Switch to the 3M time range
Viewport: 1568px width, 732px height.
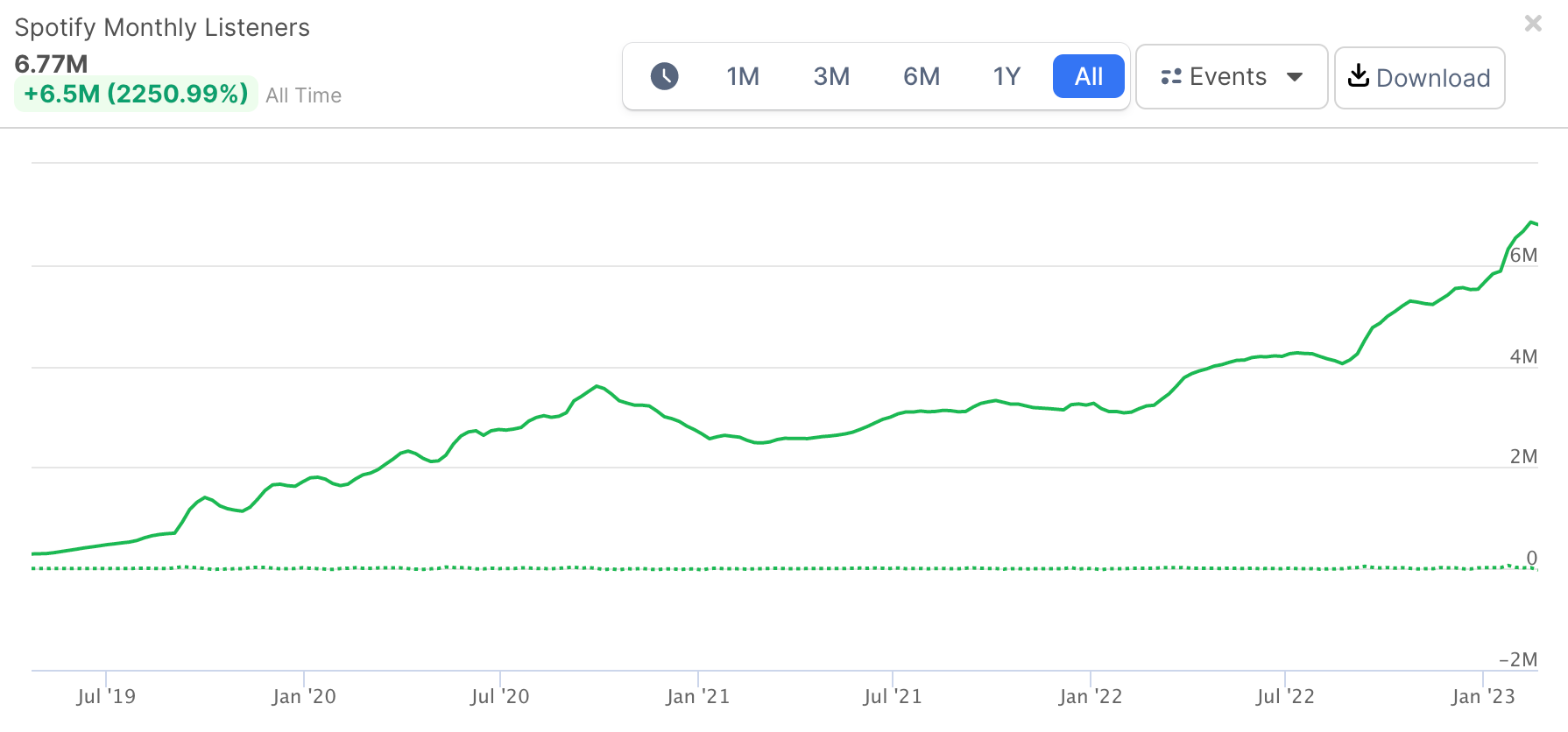coord(831,77)
